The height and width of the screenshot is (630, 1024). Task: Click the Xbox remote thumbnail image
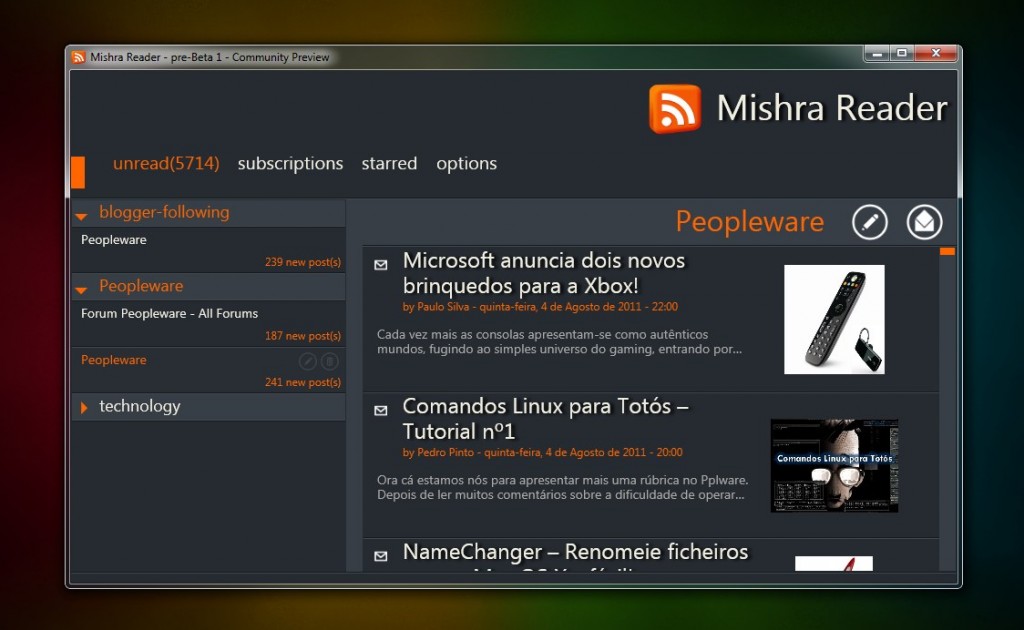pyautogui.click(x=834, y=319)
